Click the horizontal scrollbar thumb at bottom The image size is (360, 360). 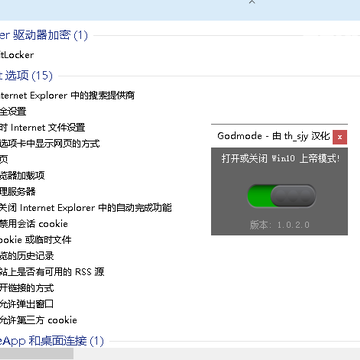point(37,353)
